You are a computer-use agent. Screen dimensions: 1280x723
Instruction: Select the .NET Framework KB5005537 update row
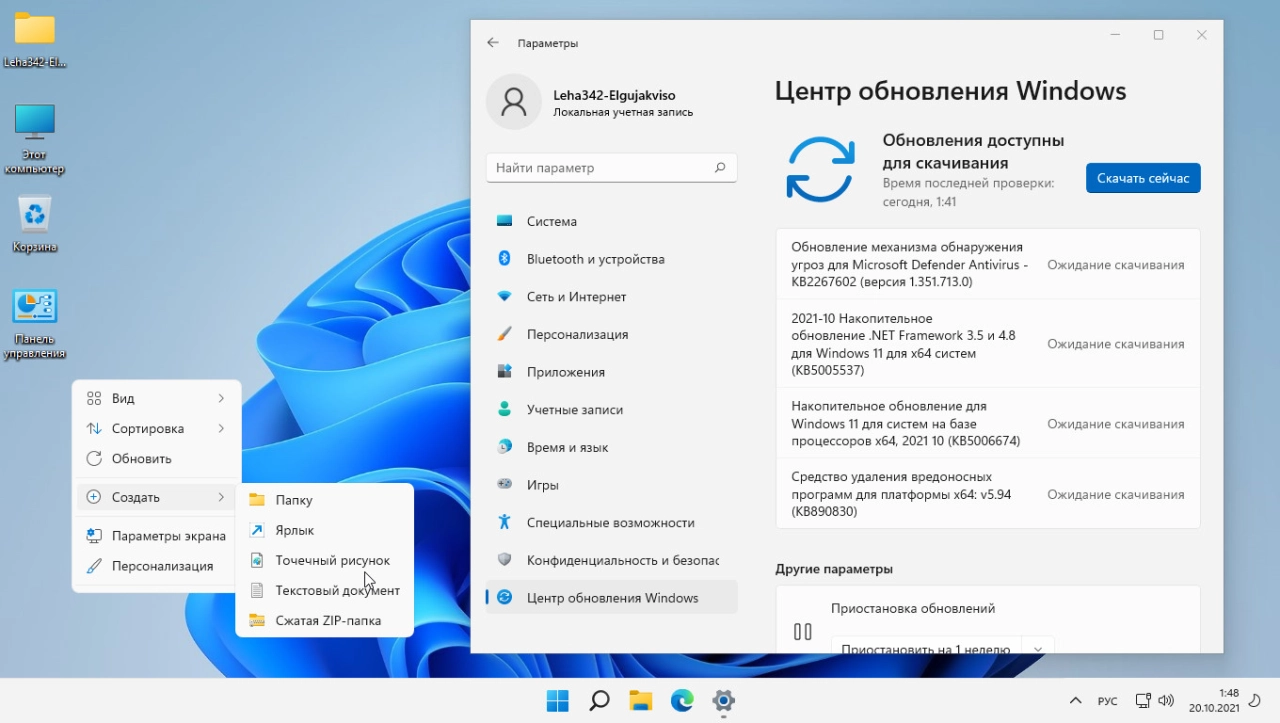988,344
